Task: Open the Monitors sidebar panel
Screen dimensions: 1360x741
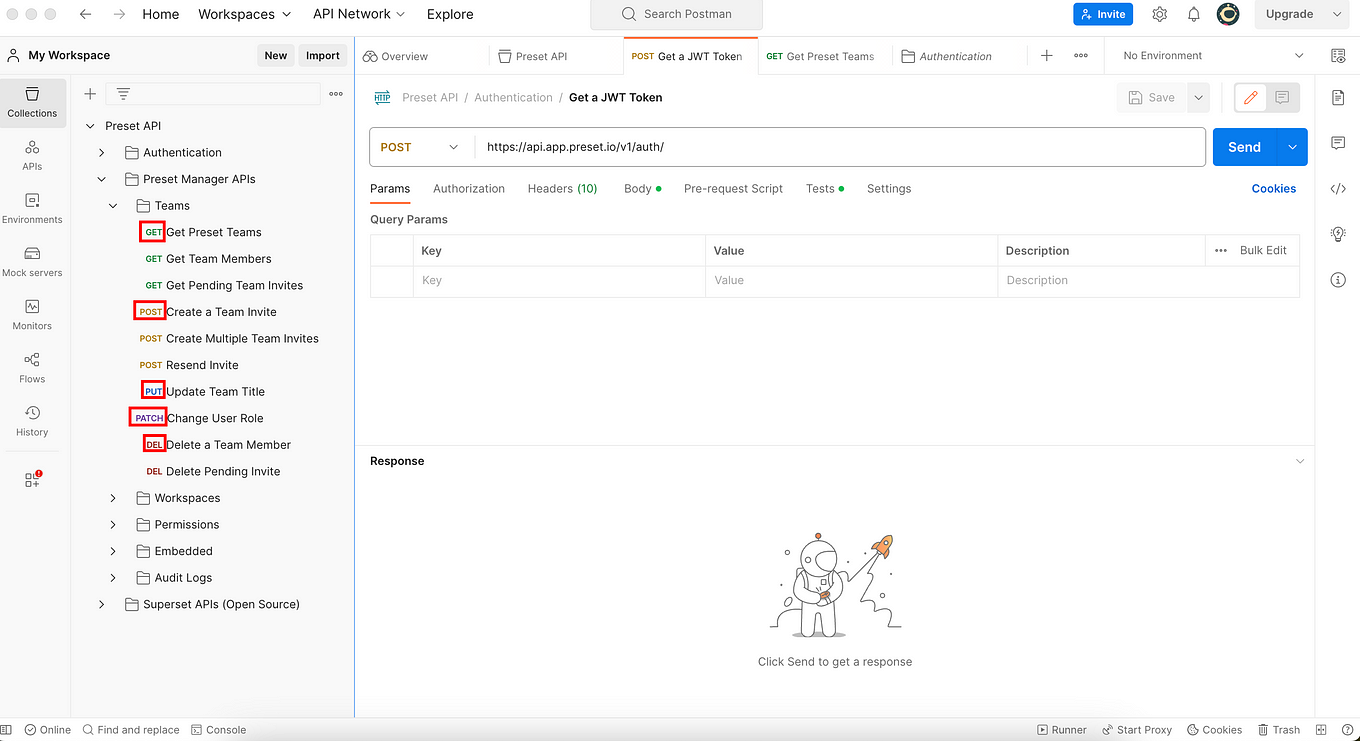Action: [32, 314]
